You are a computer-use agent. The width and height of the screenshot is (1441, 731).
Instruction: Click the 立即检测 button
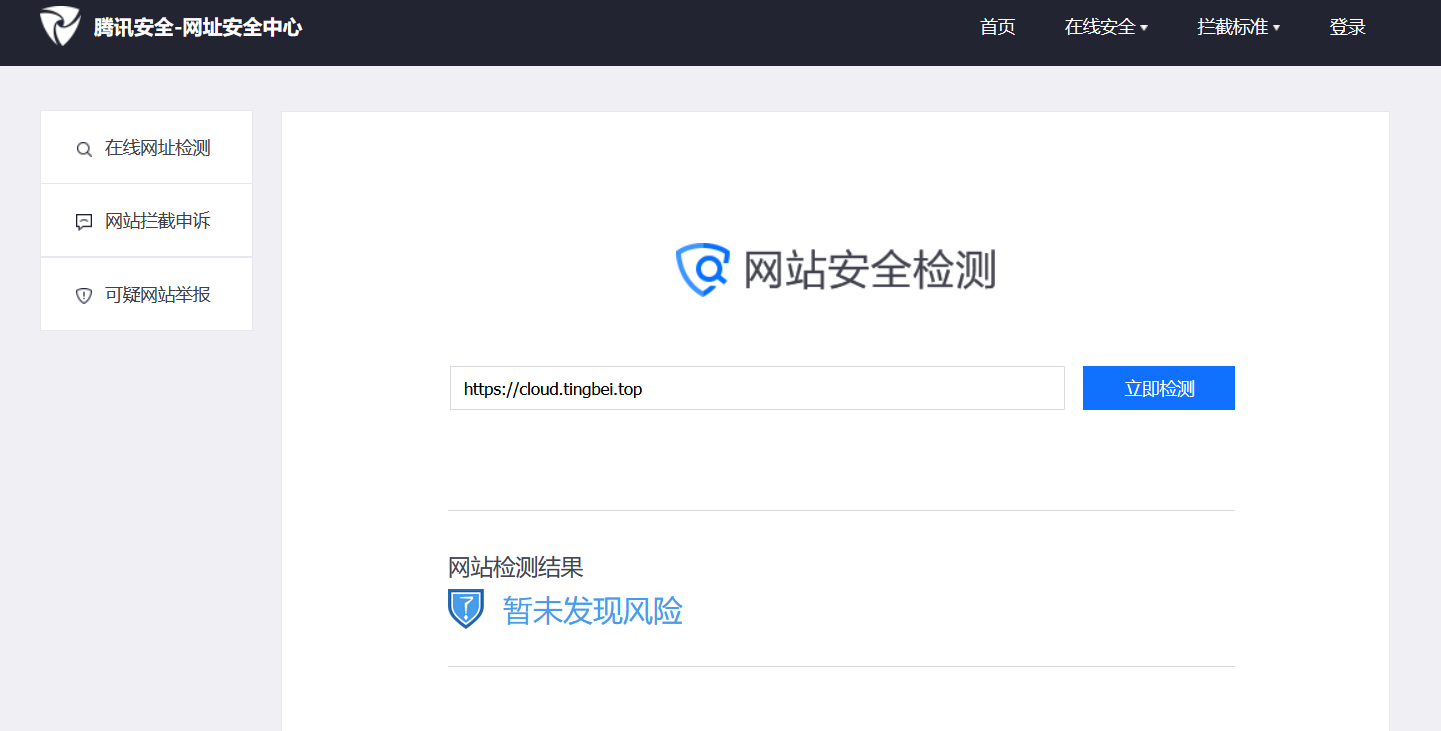[1158, 388]
